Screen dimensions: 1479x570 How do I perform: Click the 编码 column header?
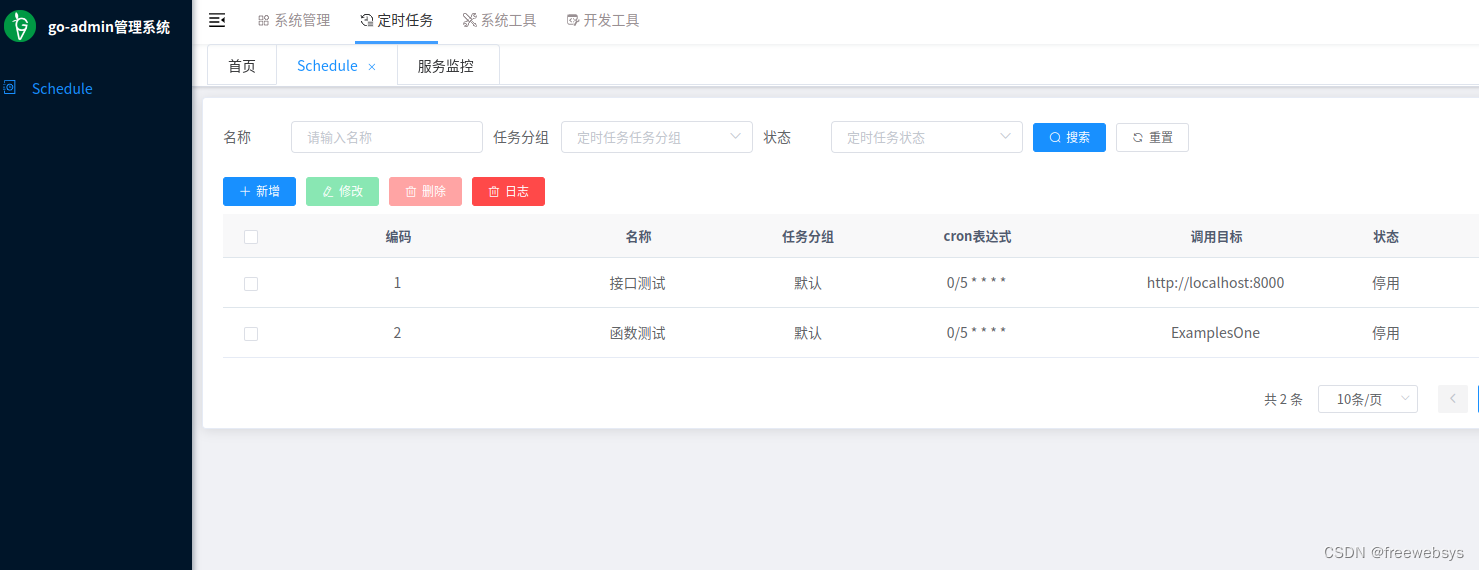coord(398,237)
